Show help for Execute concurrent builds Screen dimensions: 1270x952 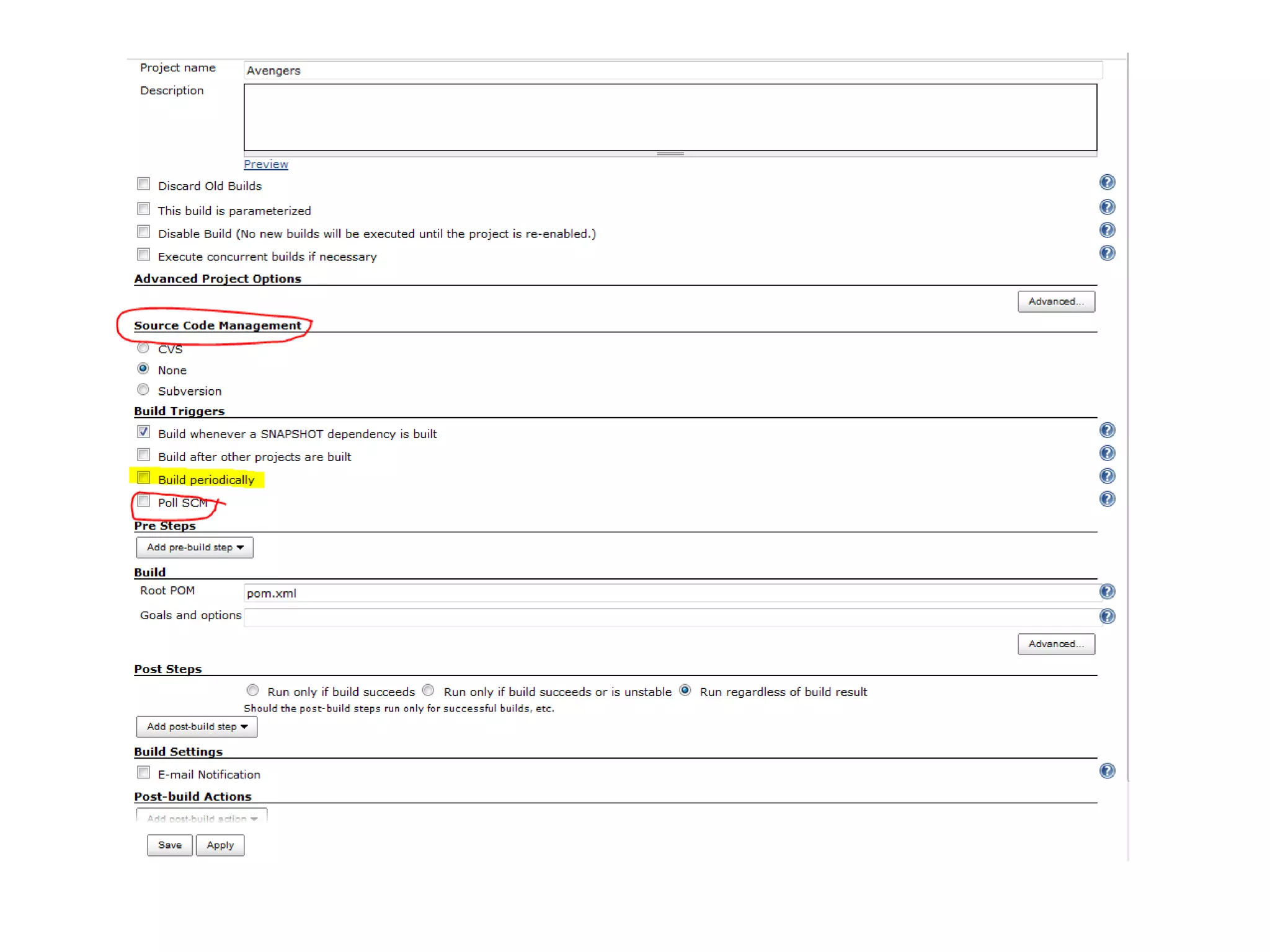pyautogui.click(x=1107, y=253)
